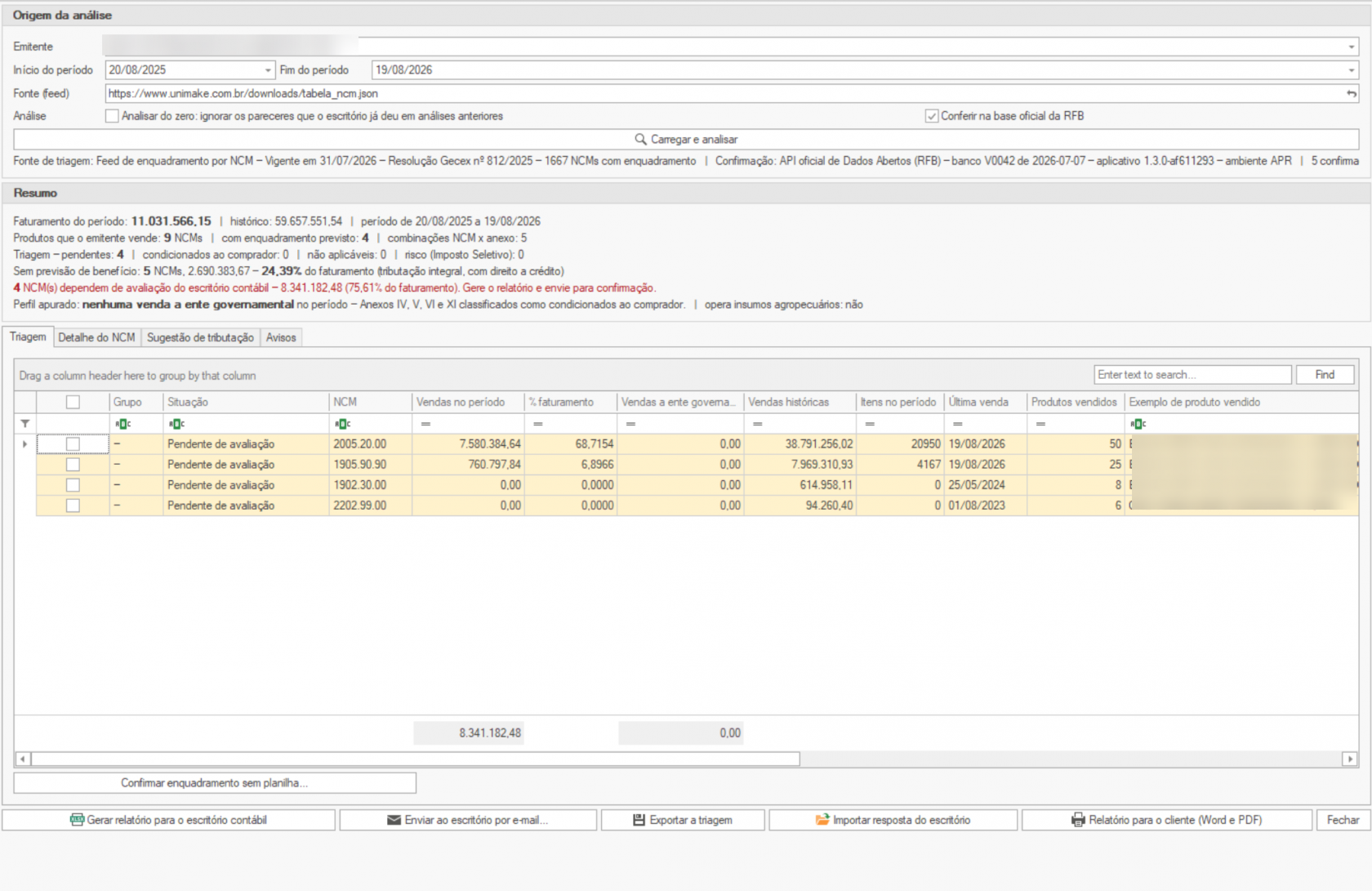Sort by the Grupo column header
Image resolution: width=1372 pixels, height=891 pixels.
[x=136, y=402]
